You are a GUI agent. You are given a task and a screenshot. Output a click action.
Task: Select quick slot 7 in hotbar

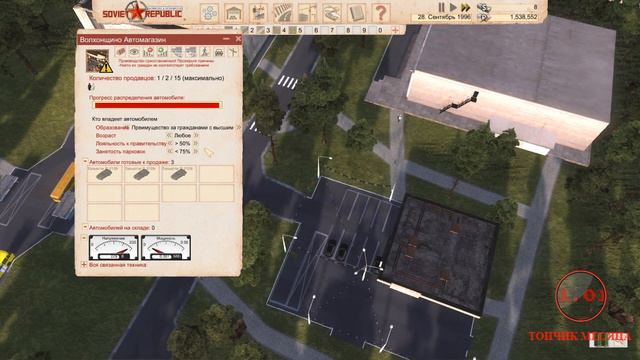pyautogui.click(x=328, y=30)
